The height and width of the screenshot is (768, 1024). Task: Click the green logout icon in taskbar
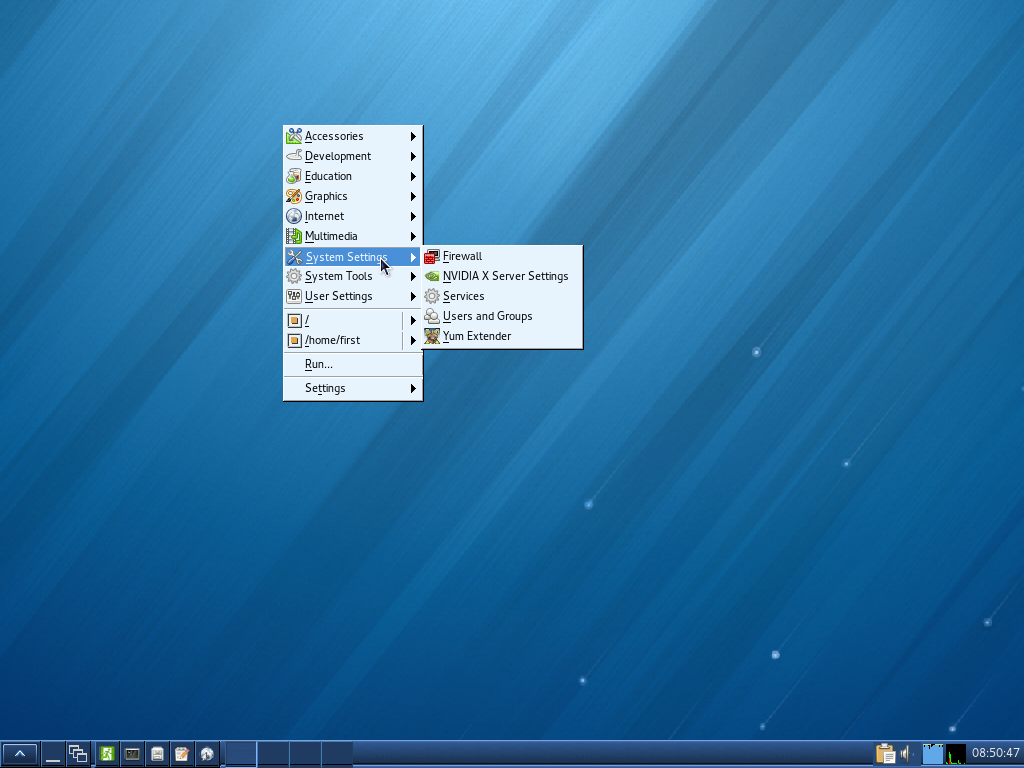click(107, 754)
